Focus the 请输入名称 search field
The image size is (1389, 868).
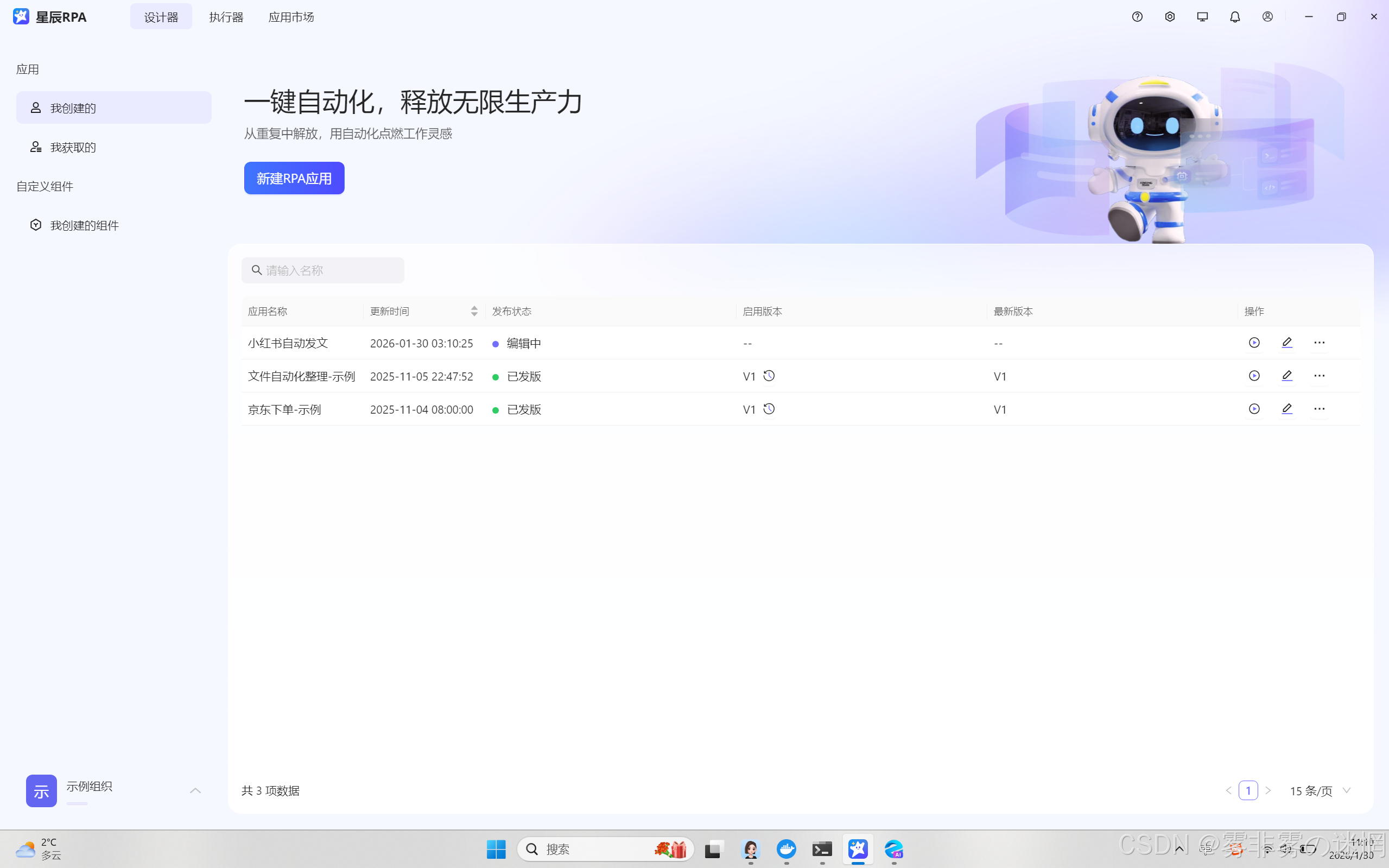(x=322, y=270)
